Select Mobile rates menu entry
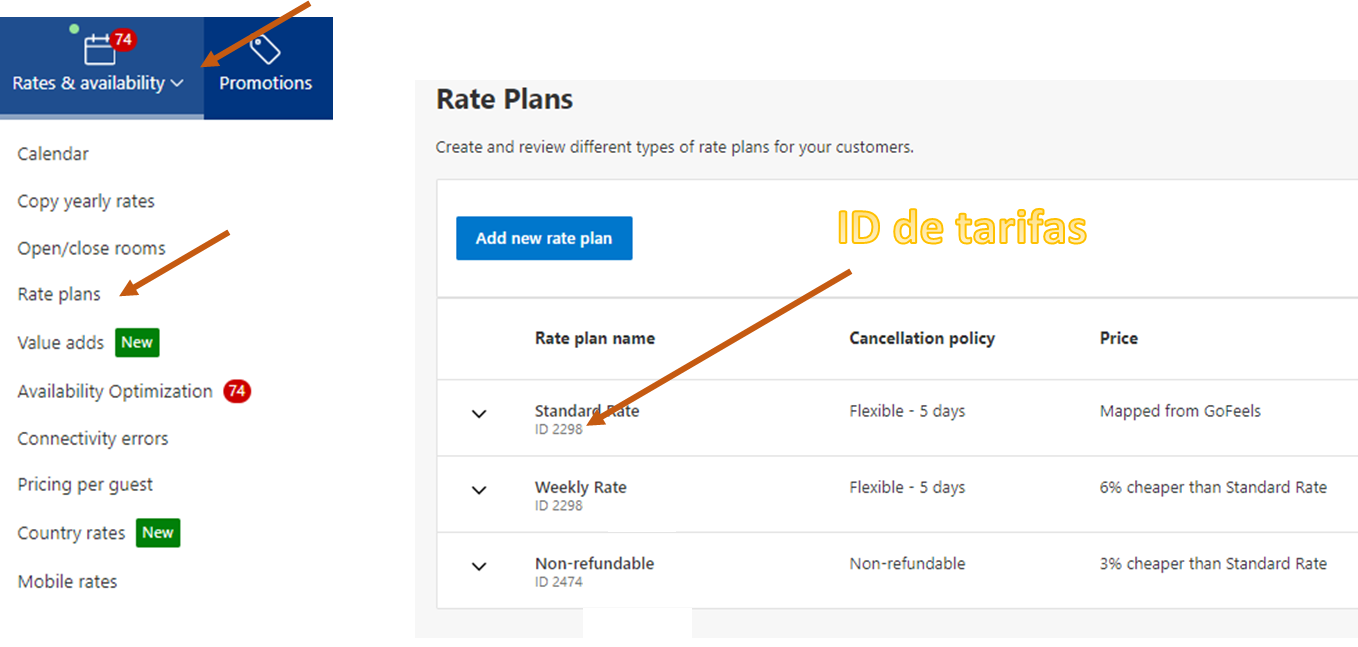The image size is (1358, 647). [67, 581]
